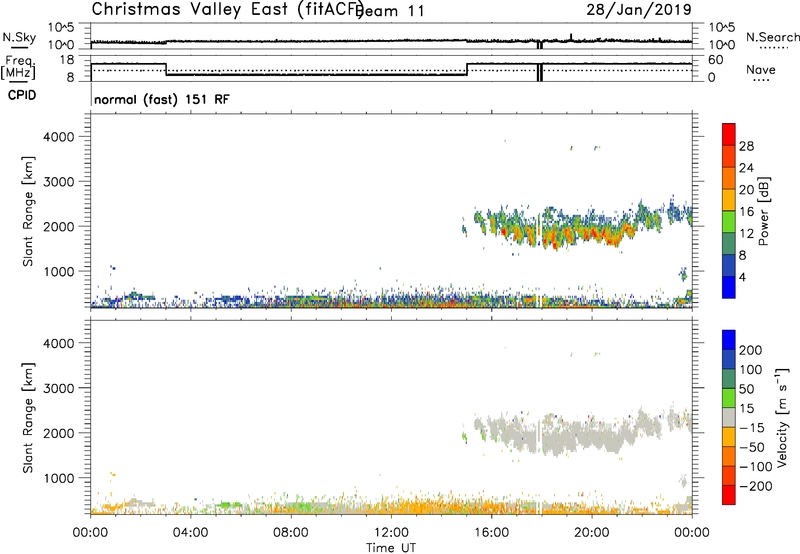Screen dimensions: 800x554
Task: Click the 'N.Search' legend label
Action: (x=772, y=37)
